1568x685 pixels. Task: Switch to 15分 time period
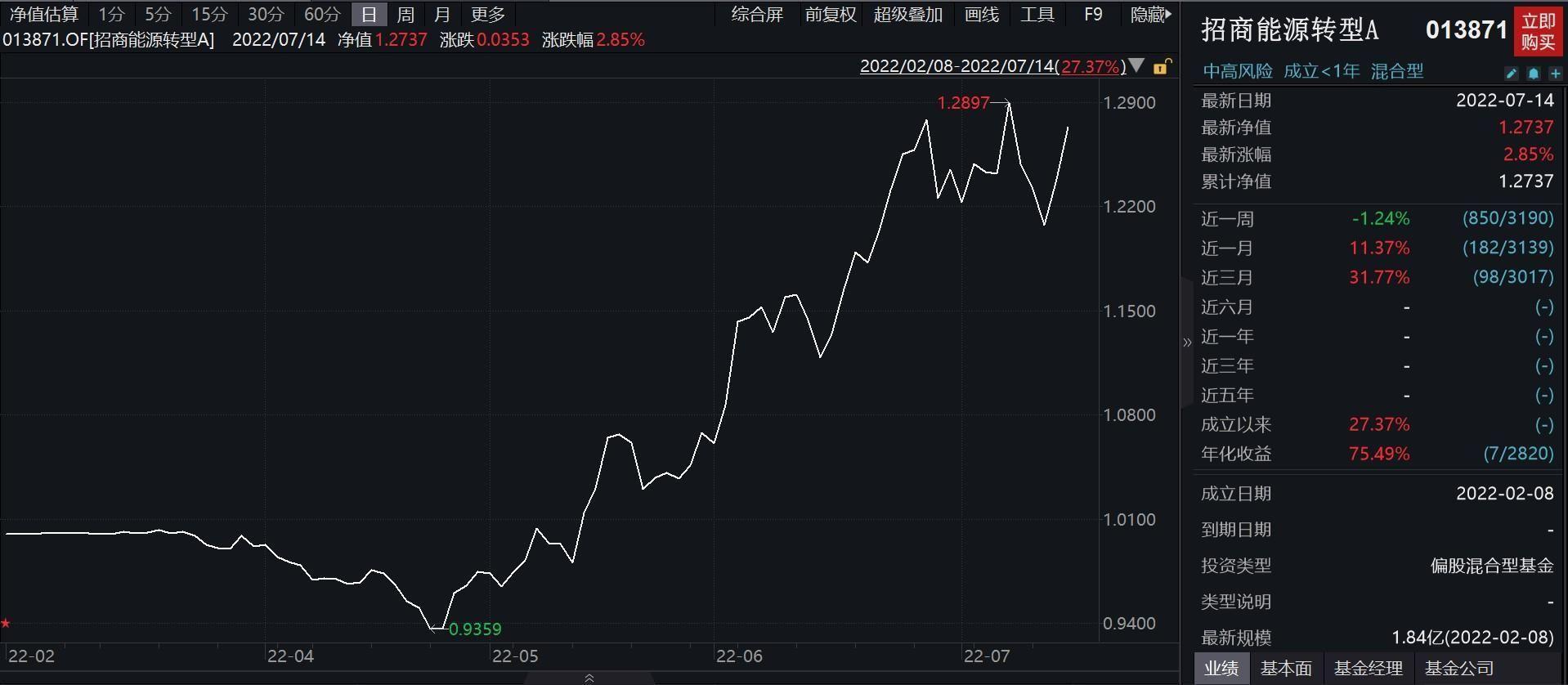209,15
